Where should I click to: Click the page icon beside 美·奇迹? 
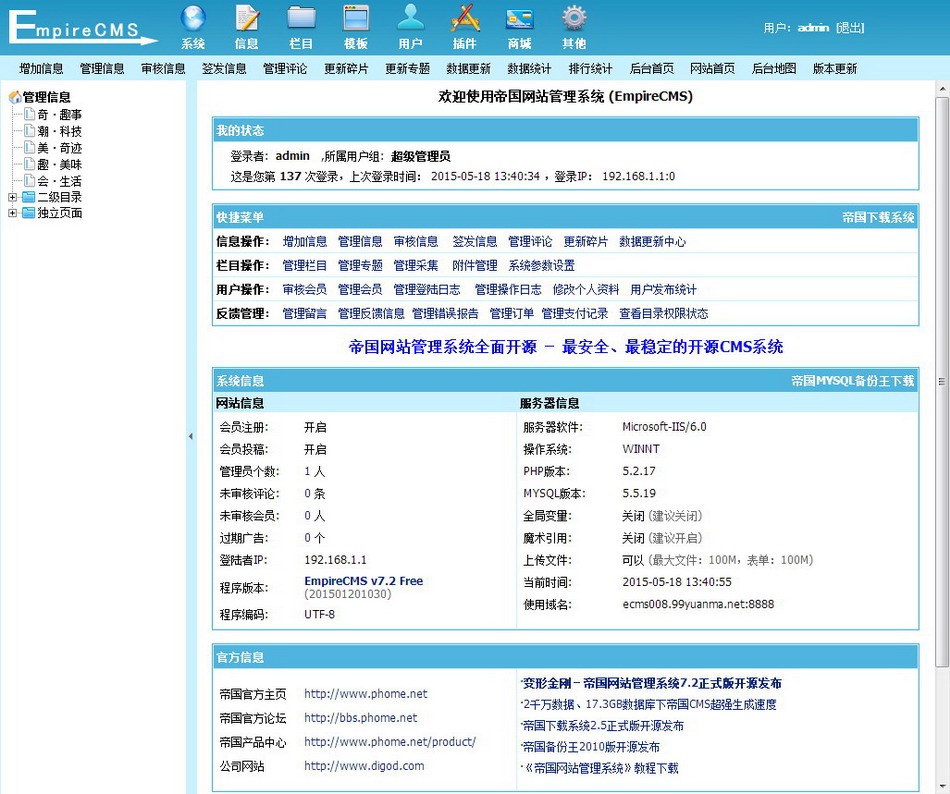[x=29, y=147]
